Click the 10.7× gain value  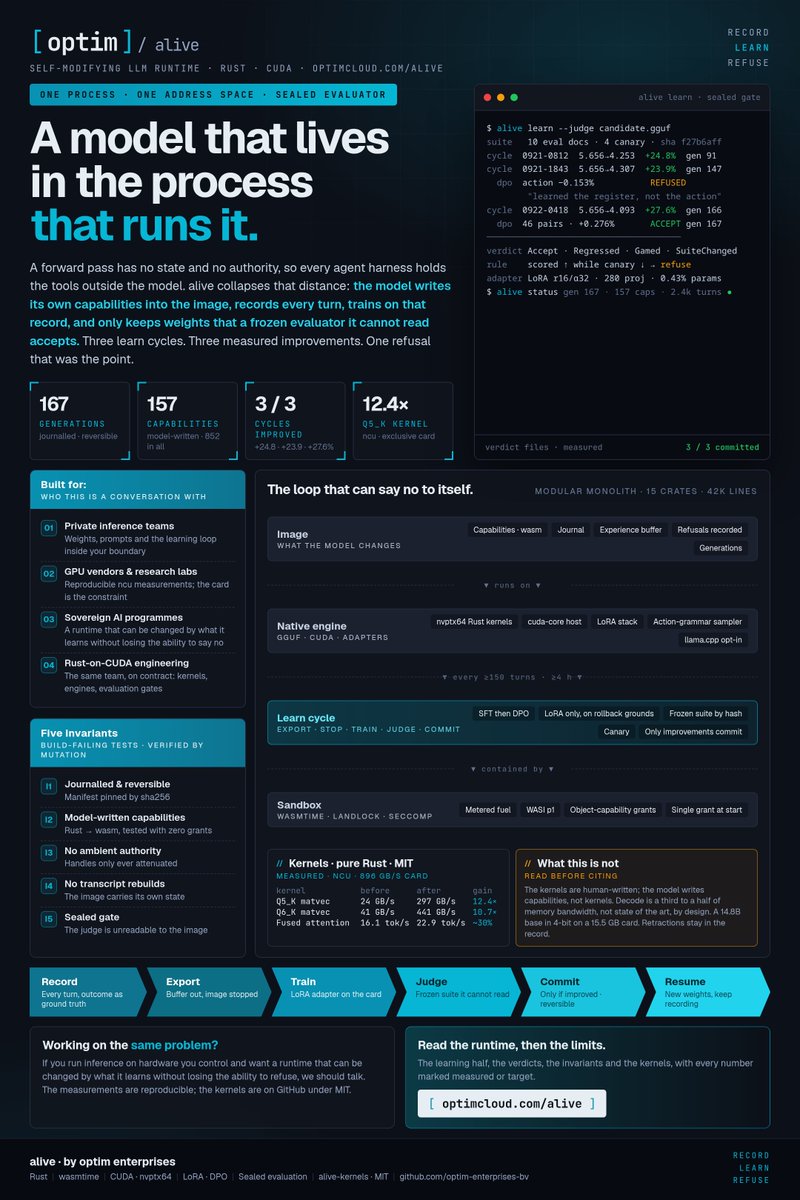click(x=485, y=912)
